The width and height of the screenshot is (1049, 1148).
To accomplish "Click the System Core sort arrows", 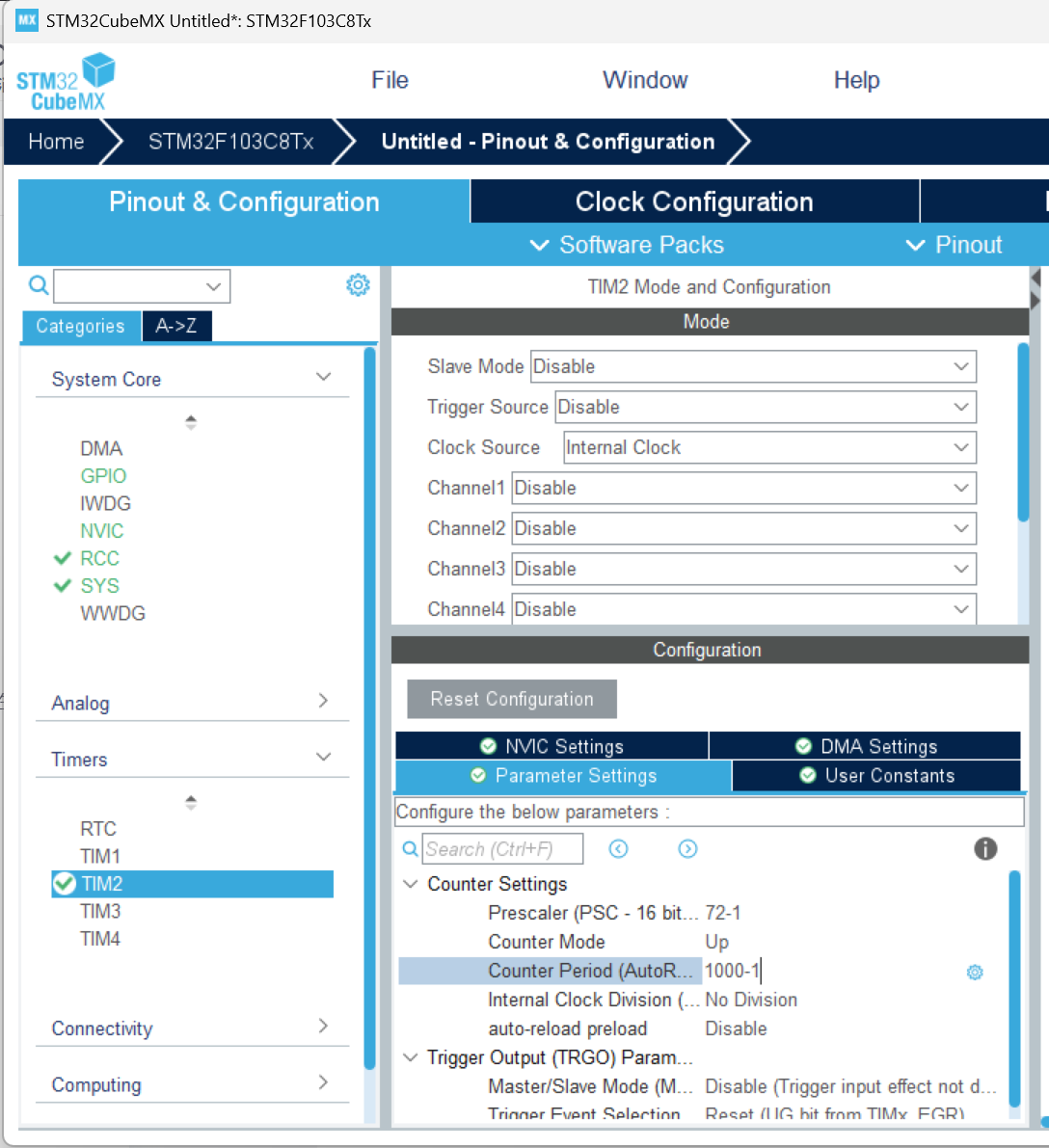I will click(x=191, y=422).
